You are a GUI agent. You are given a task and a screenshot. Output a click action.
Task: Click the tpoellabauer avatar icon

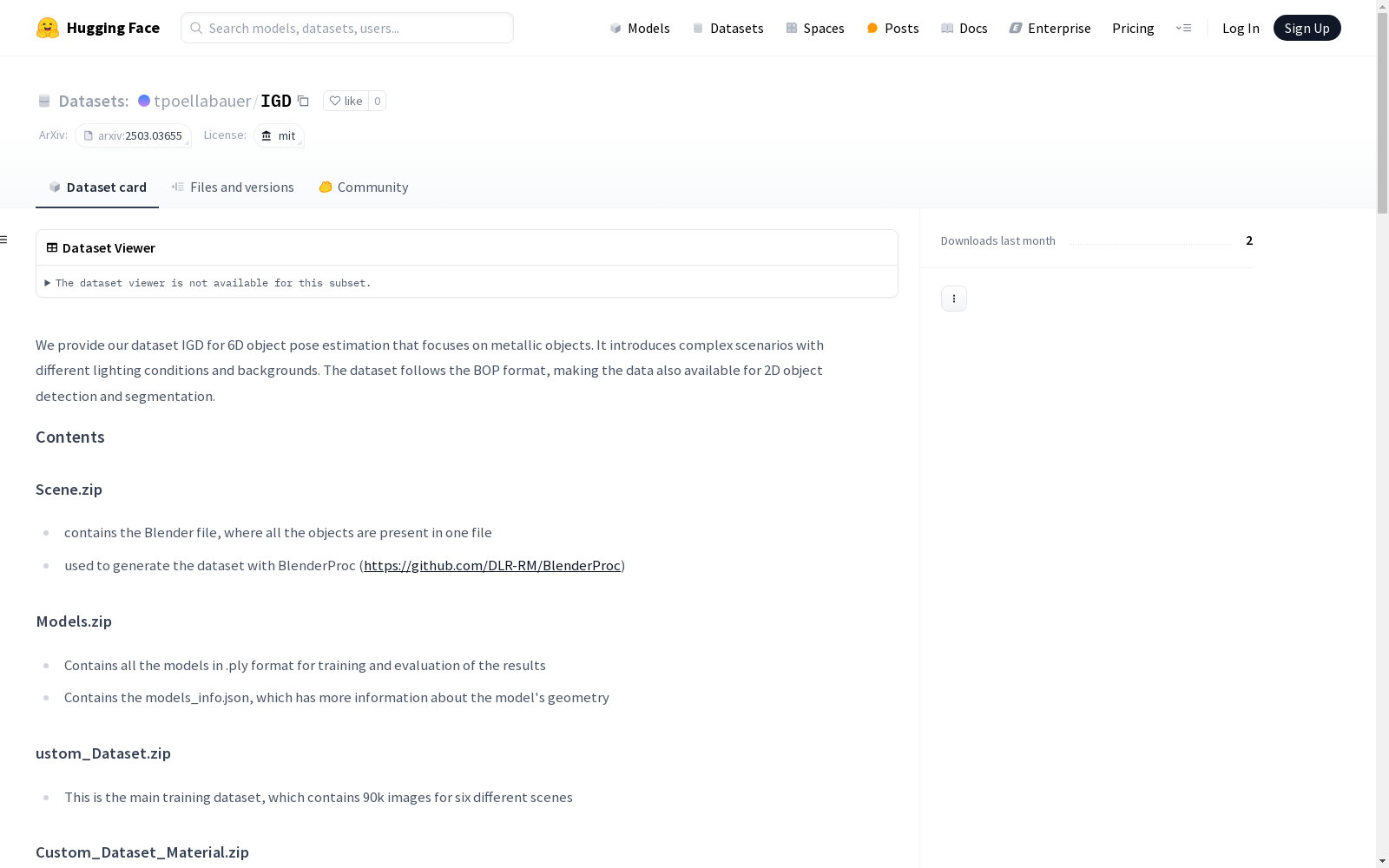coord(144,101)
